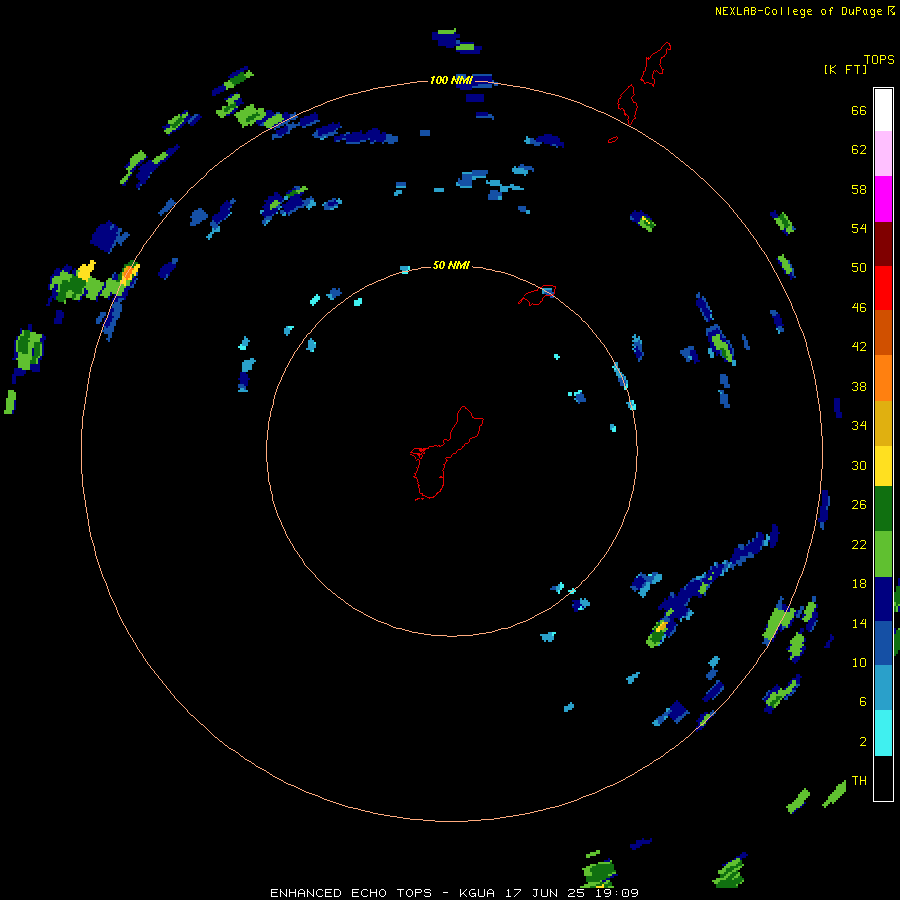Click the navy blue legend swatch
900x900 pixels.
(x=883, y=599)
